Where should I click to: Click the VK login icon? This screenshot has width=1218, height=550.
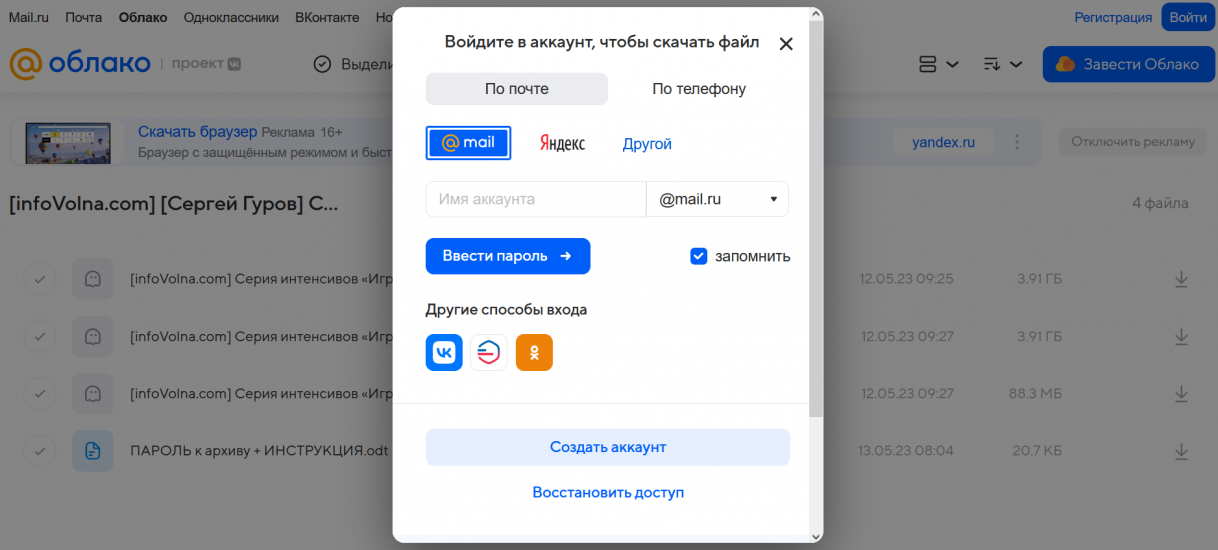pyautogui.click(x=444, y=352)
